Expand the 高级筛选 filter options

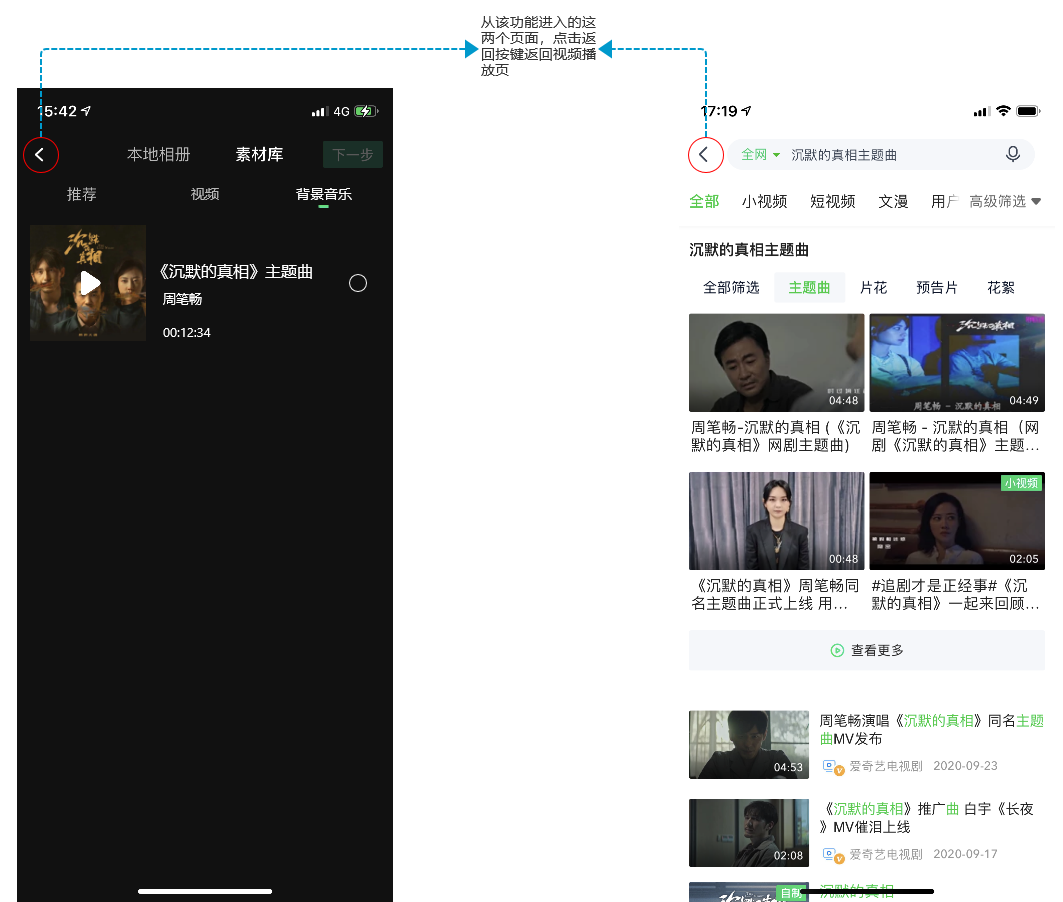tap(1005, 201)
